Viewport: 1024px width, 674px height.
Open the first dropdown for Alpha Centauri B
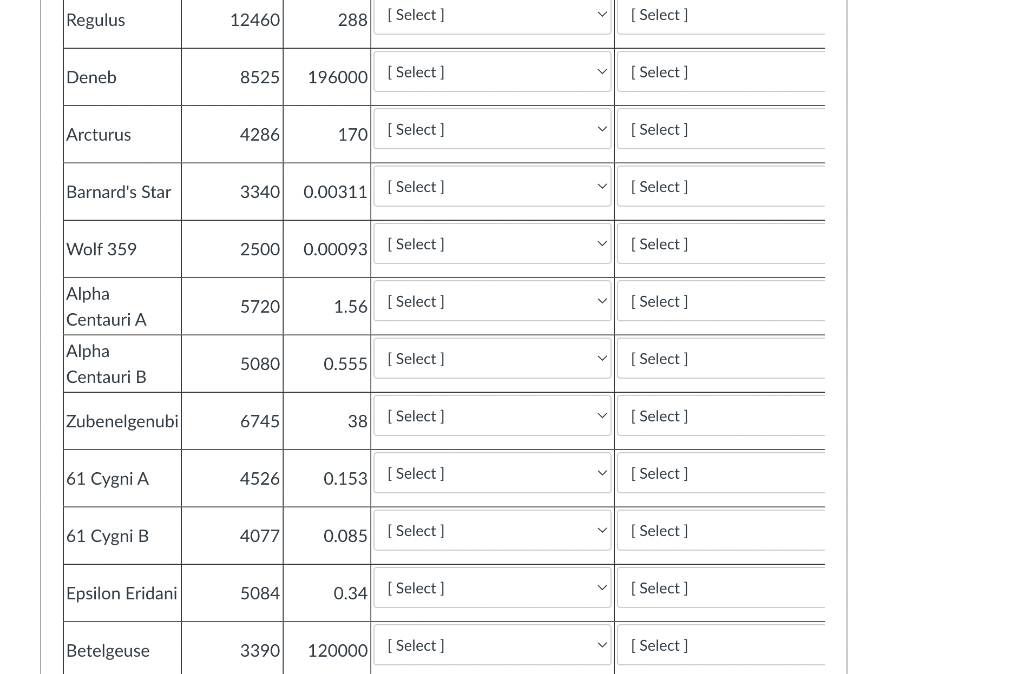click(492, 359)
